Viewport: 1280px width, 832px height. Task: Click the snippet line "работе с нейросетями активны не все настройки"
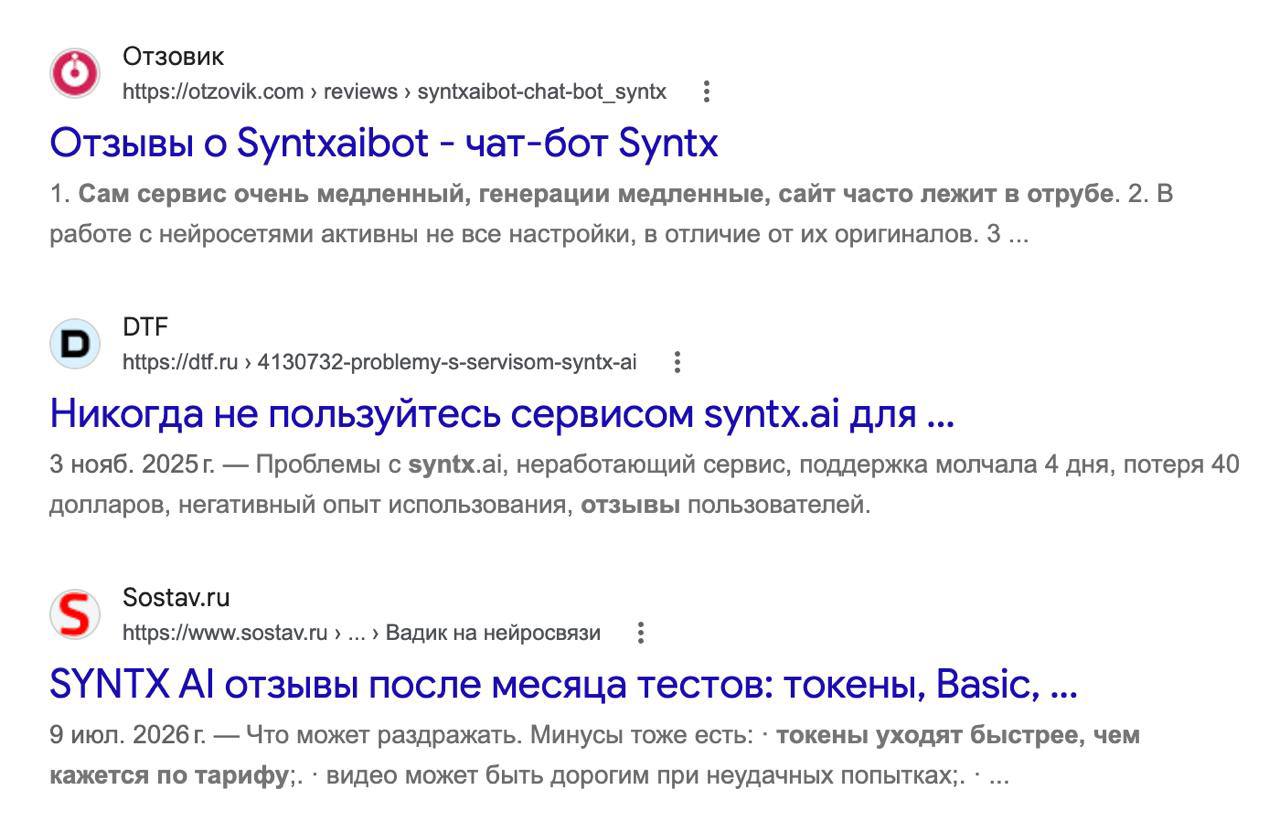pyautogui.click(x=538, y=235)
